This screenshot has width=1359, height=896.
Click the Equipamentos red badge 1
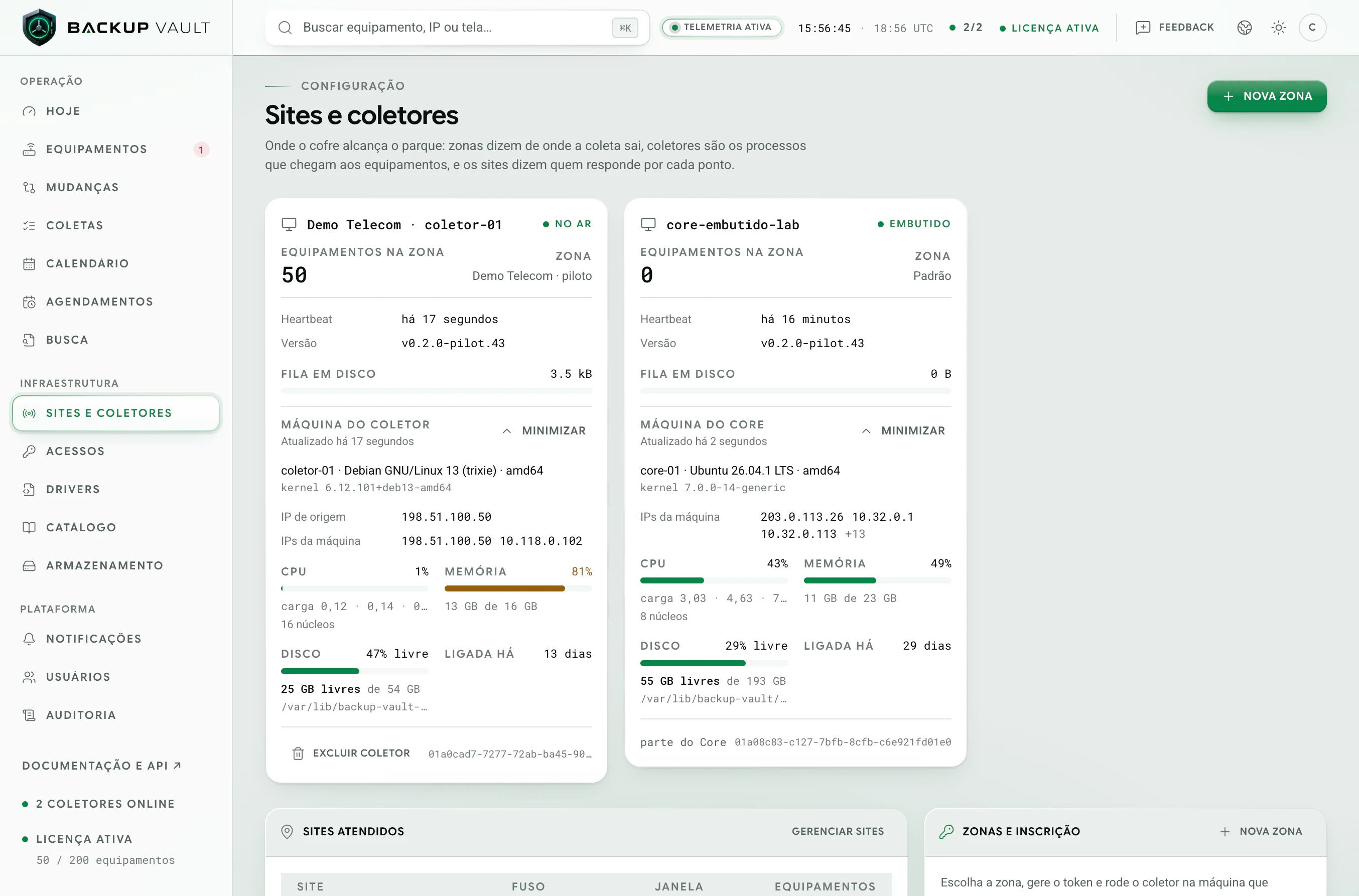(201, 150)
